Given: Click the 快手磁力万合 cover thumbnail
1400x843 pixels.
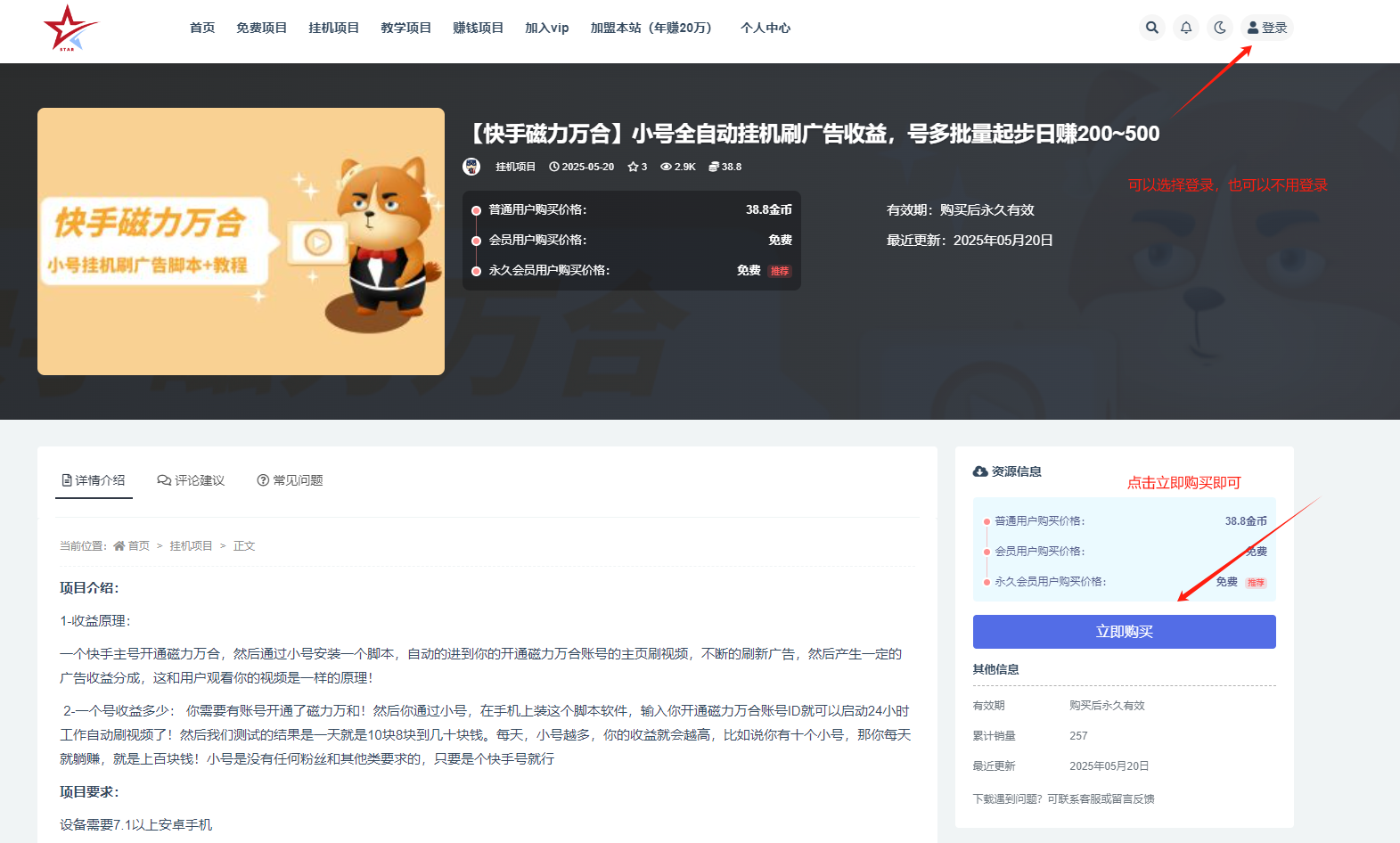Looking at the screenshot, I should (x=241, y=241).
